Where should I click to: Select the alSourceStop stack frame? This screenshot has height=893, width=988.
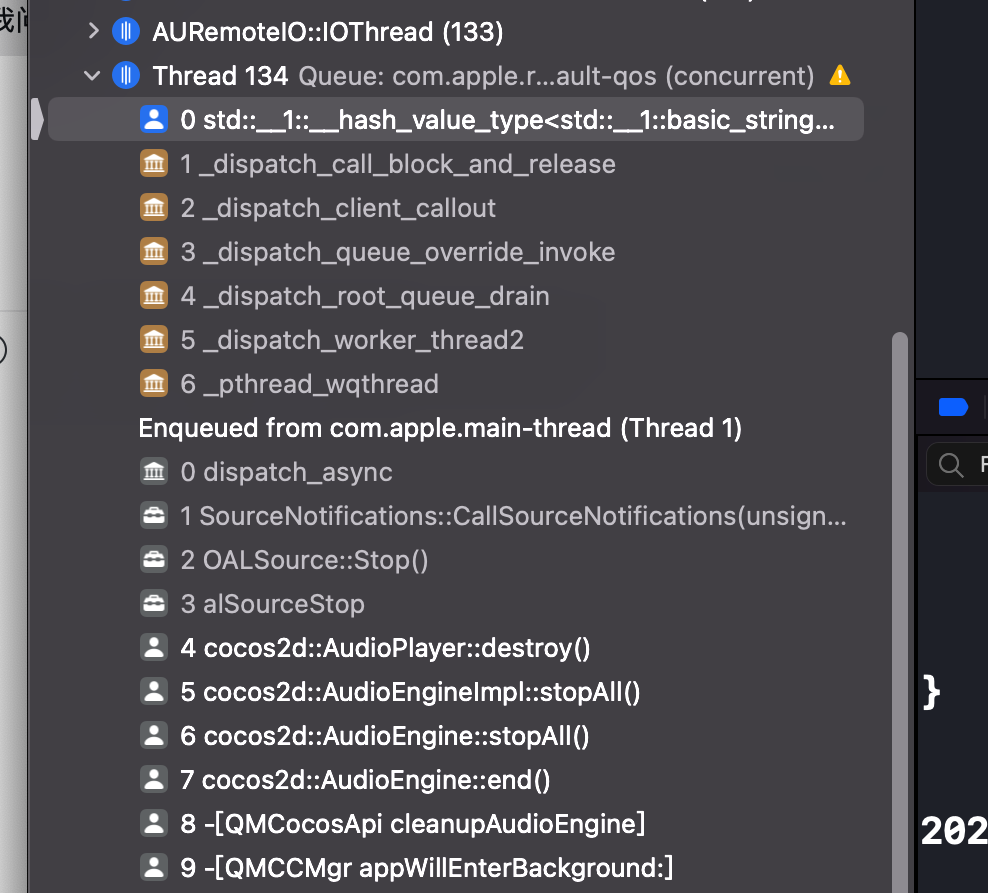(284, 604)
